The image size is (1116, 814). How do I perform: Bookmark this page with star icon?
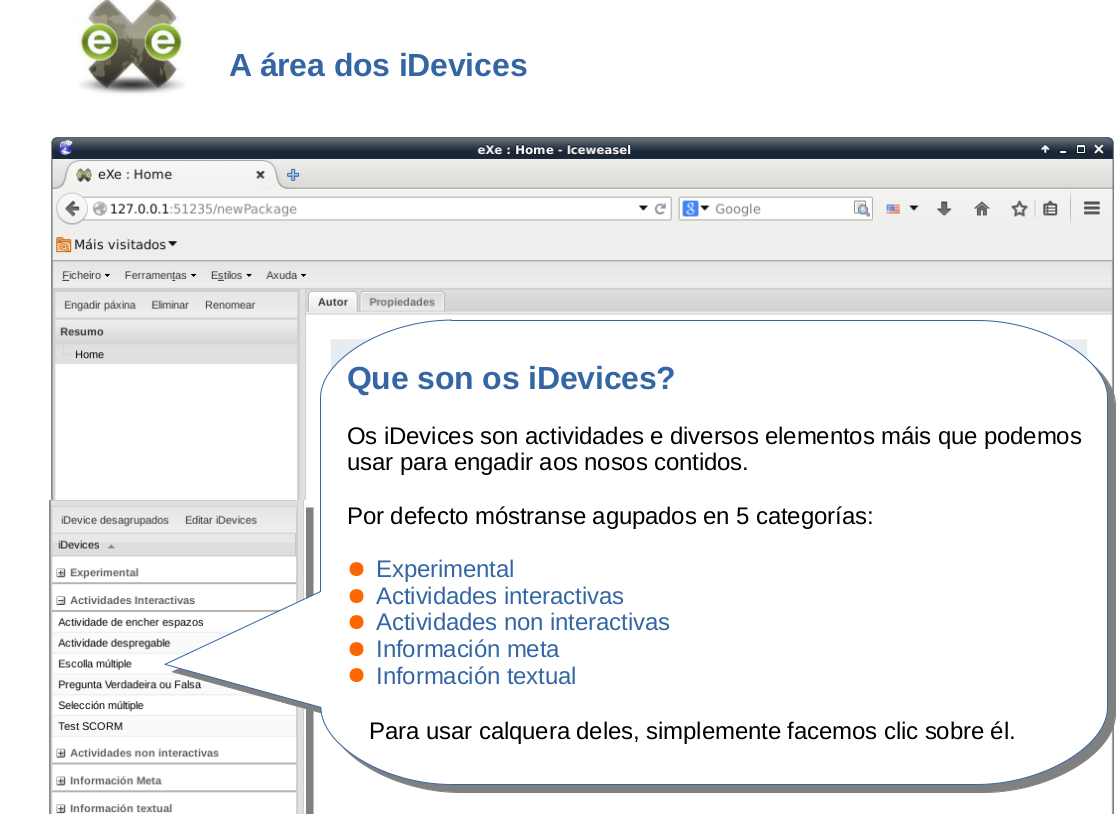pos(1019,209)
